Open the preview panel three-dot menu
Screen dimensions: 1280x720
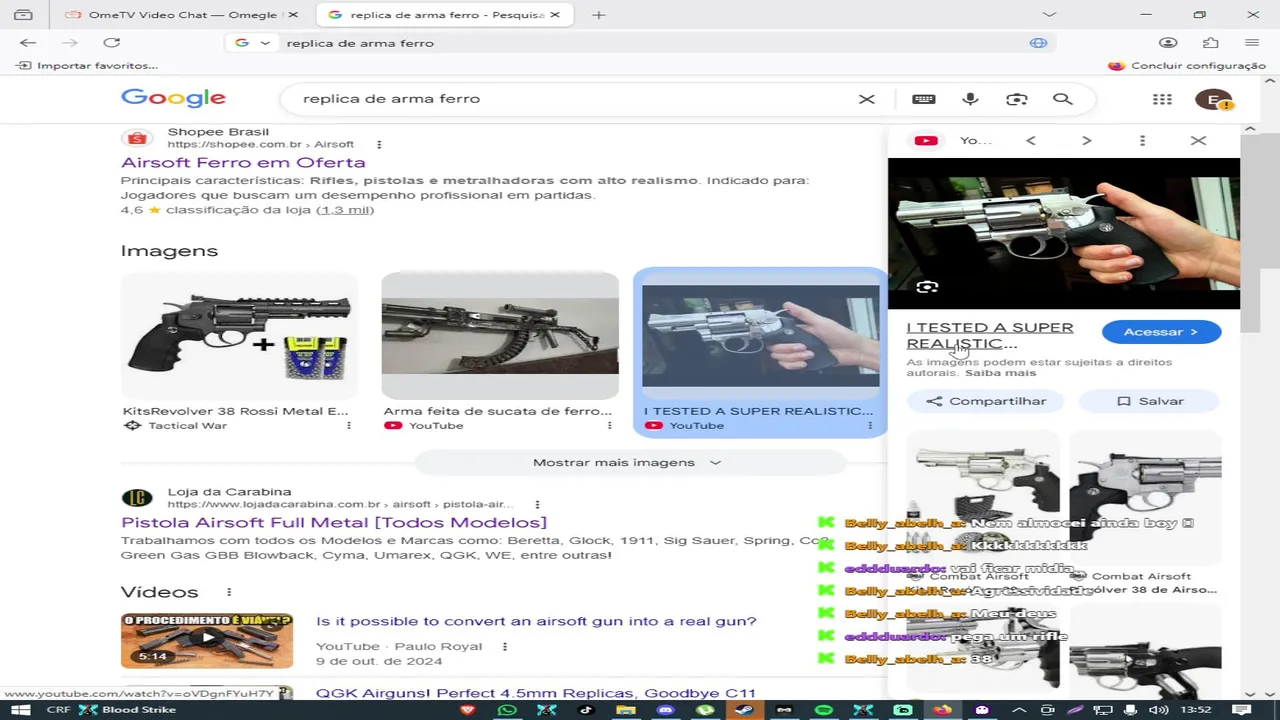point(1142,141)
